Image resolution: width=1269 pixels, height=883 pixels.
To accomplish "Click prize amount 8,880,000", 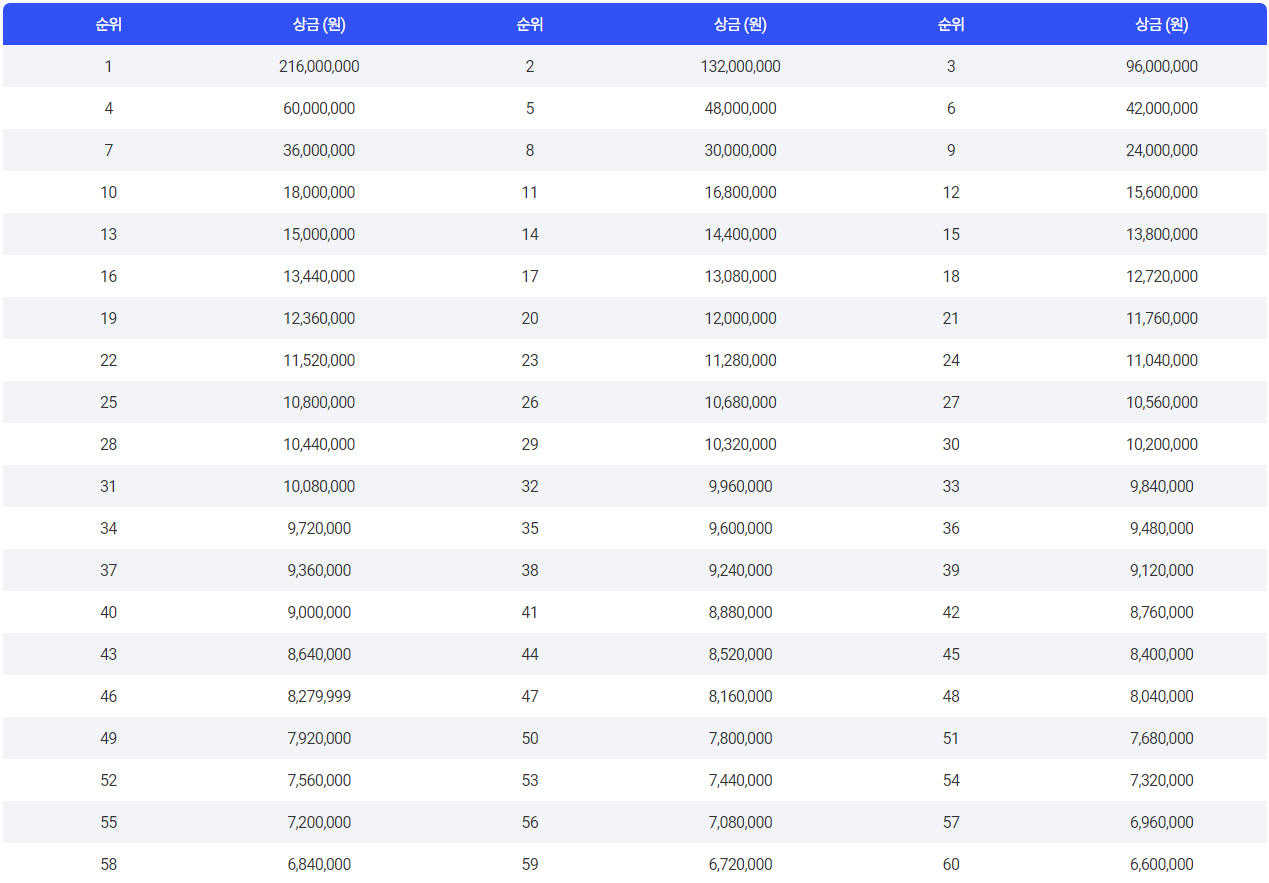I will (x=740, y=612).
